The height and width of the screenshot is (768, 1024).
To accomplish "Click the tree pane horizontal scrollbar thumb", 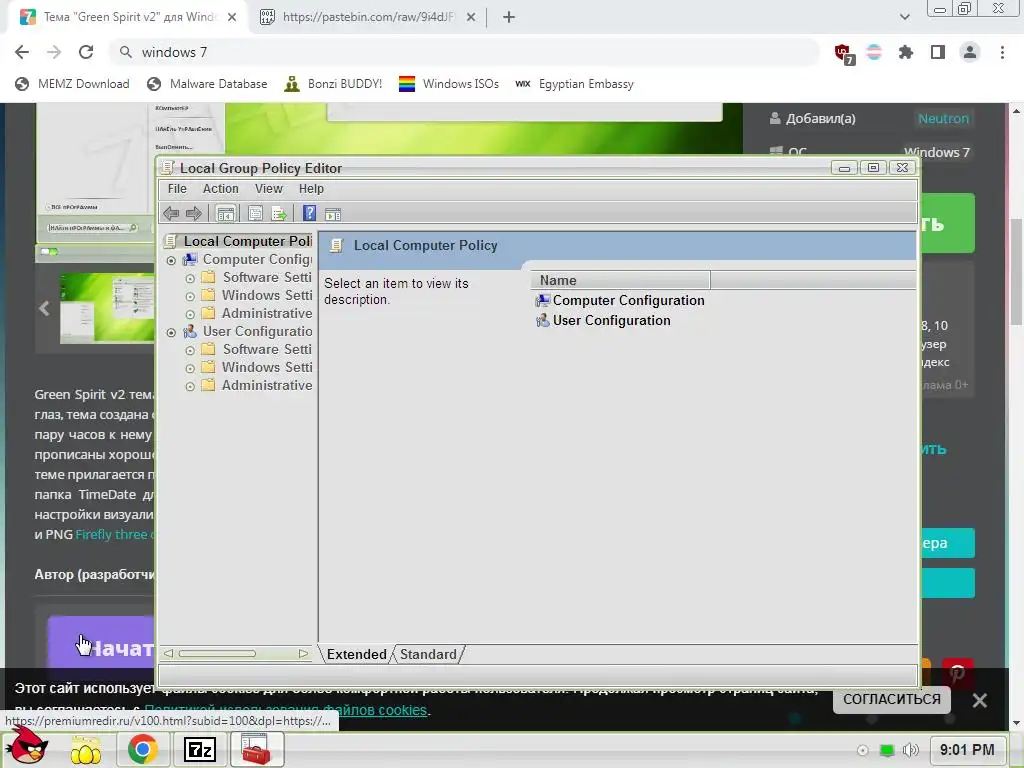I will tap(217, 653).
